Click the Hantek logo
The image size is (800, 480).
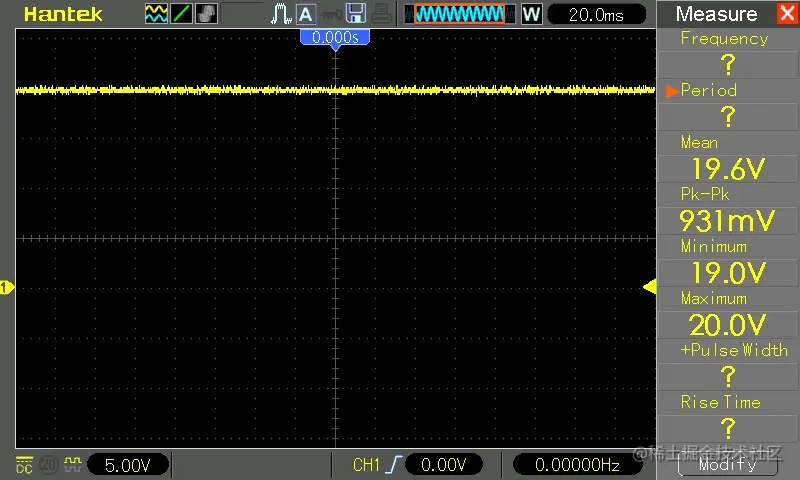(x=63, y=14)
